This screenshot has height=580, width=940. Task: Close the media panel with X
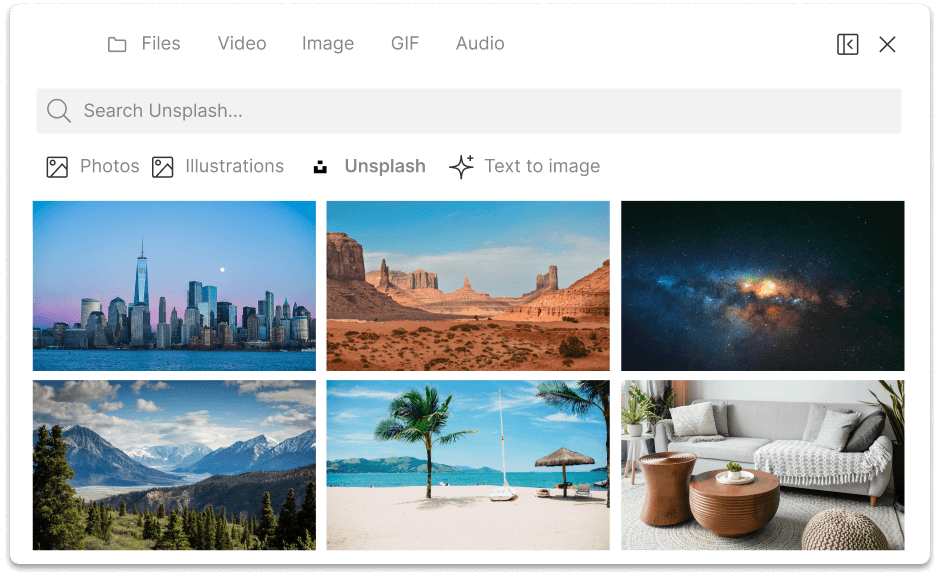[x=887, y=44]
